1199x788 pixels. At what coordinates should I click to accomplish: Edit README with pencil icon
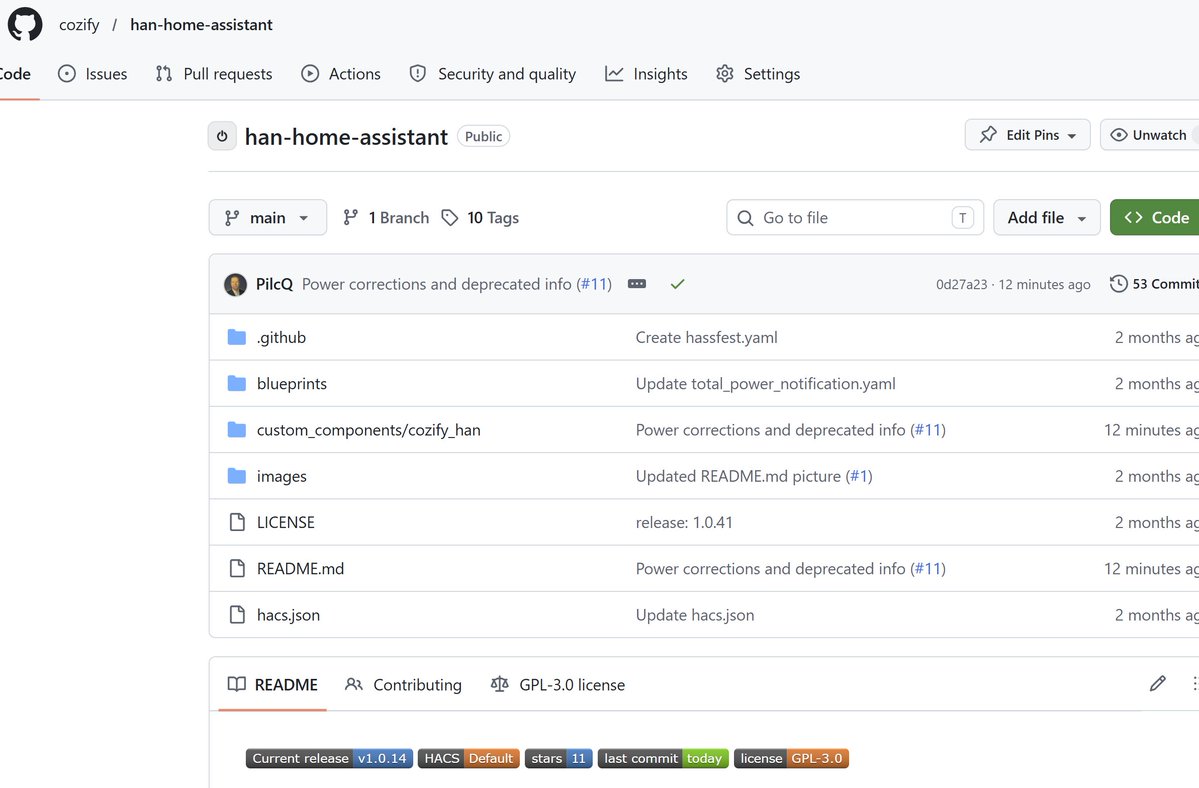[1158, 683]
